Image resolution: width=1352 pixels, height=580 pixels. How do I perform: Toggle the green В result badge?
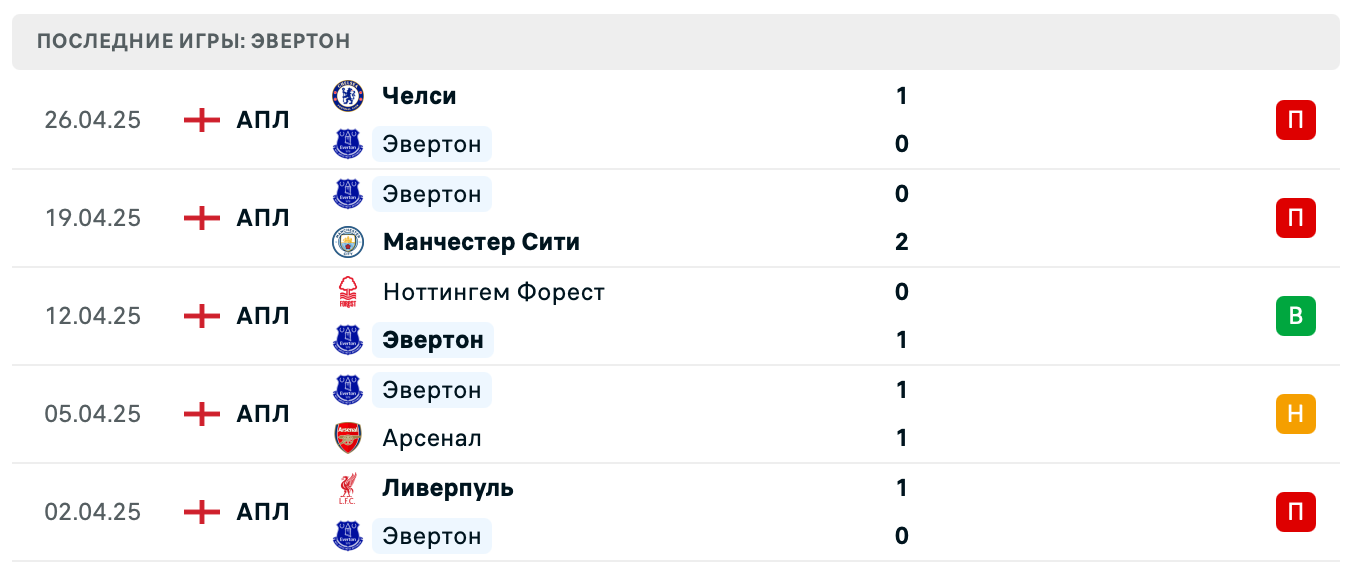[x=1296, y=316]
